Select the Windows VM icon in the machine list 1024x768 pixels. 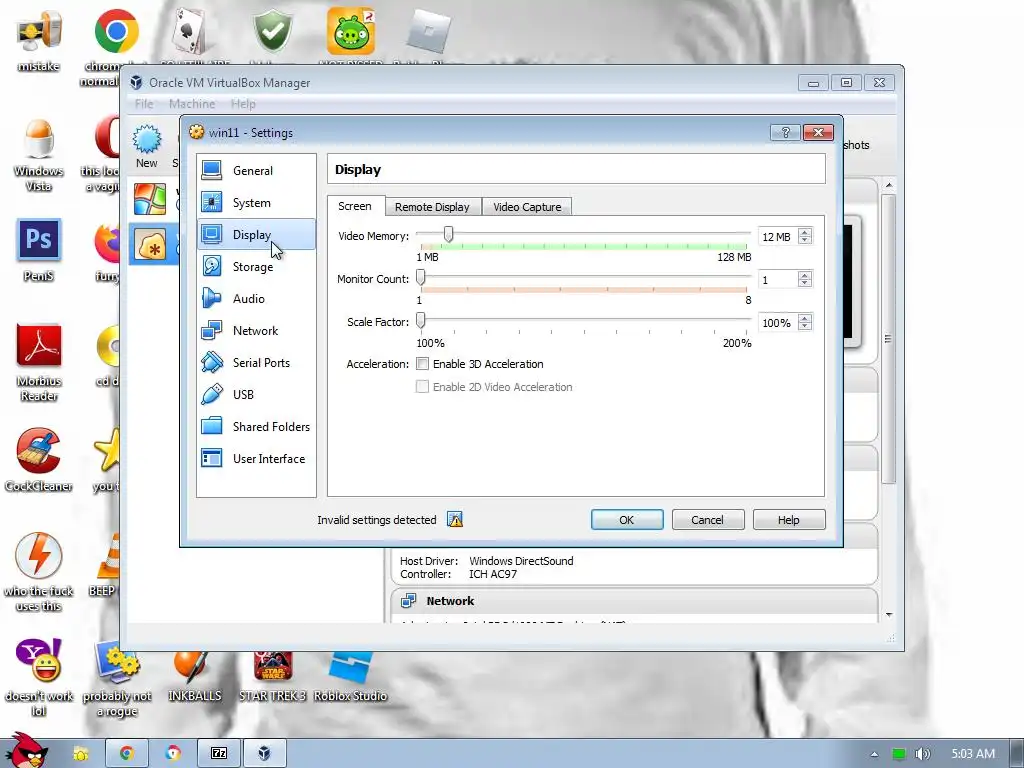tap(150, 199)
